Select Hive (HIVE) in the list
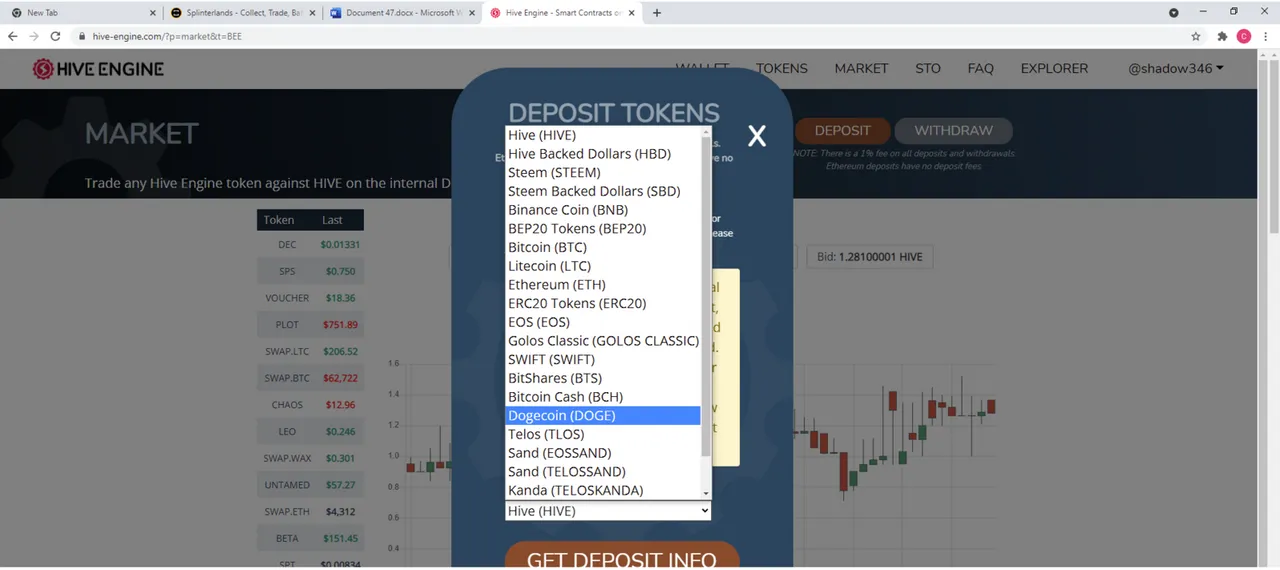Image resolution: width=1280 pixels, height=570 pixels. tap(603, 135)
